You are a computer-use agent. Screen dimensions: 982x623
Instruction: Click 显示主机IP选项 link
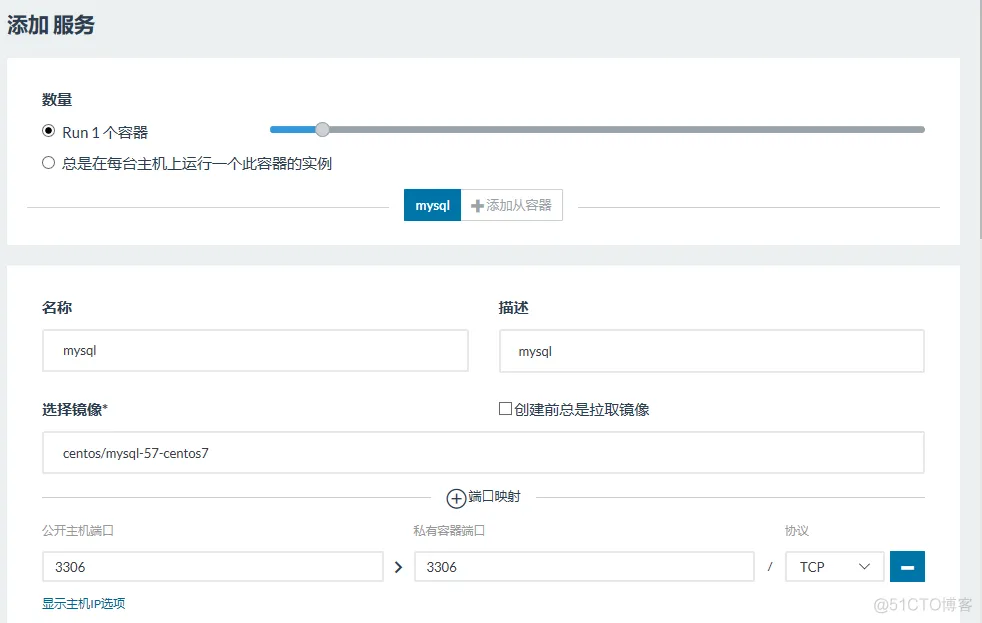click(x=83, y=604)
